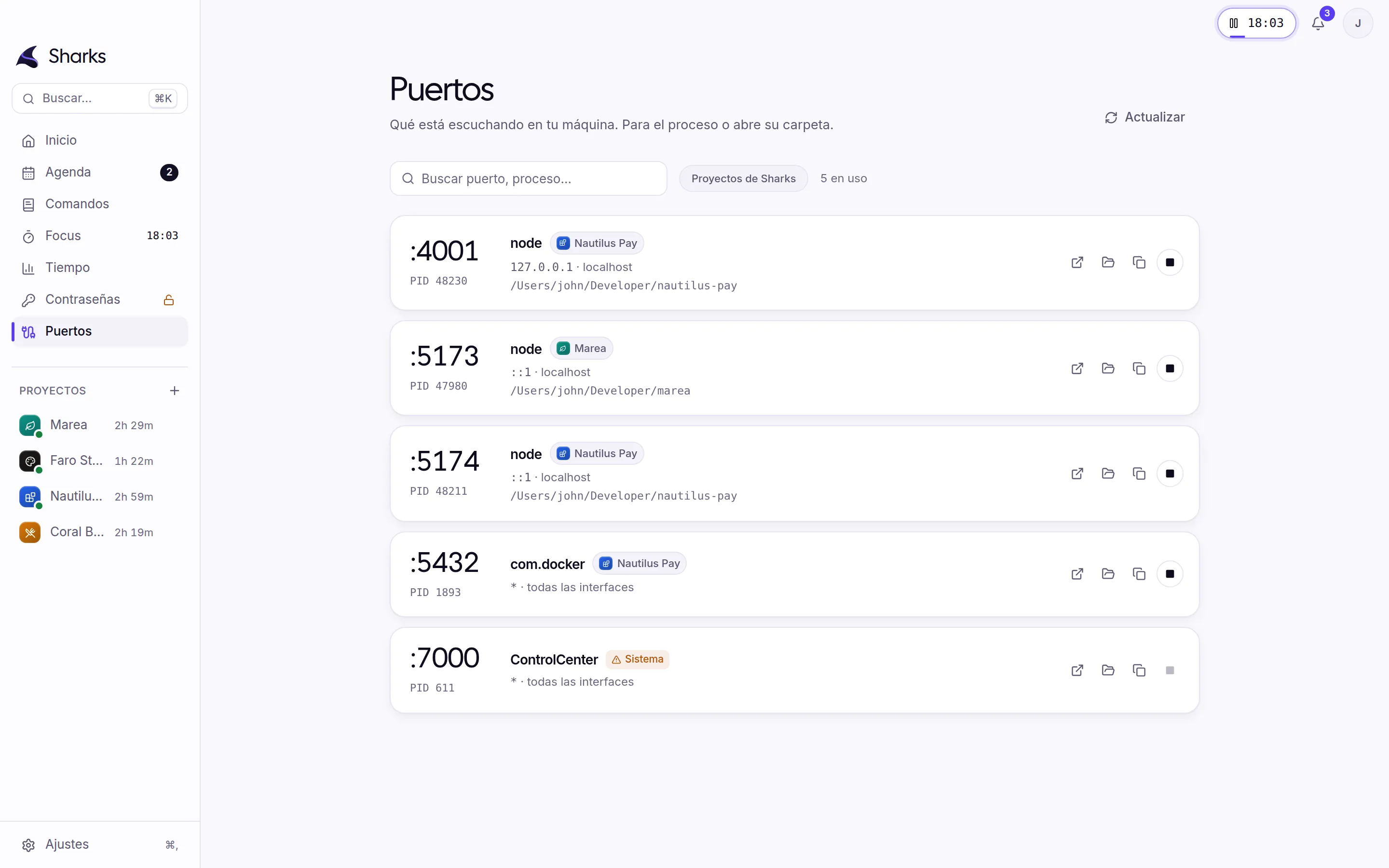Open the Marea folder for port 5173
The image size is (1389, 868).
(1108, 368)
